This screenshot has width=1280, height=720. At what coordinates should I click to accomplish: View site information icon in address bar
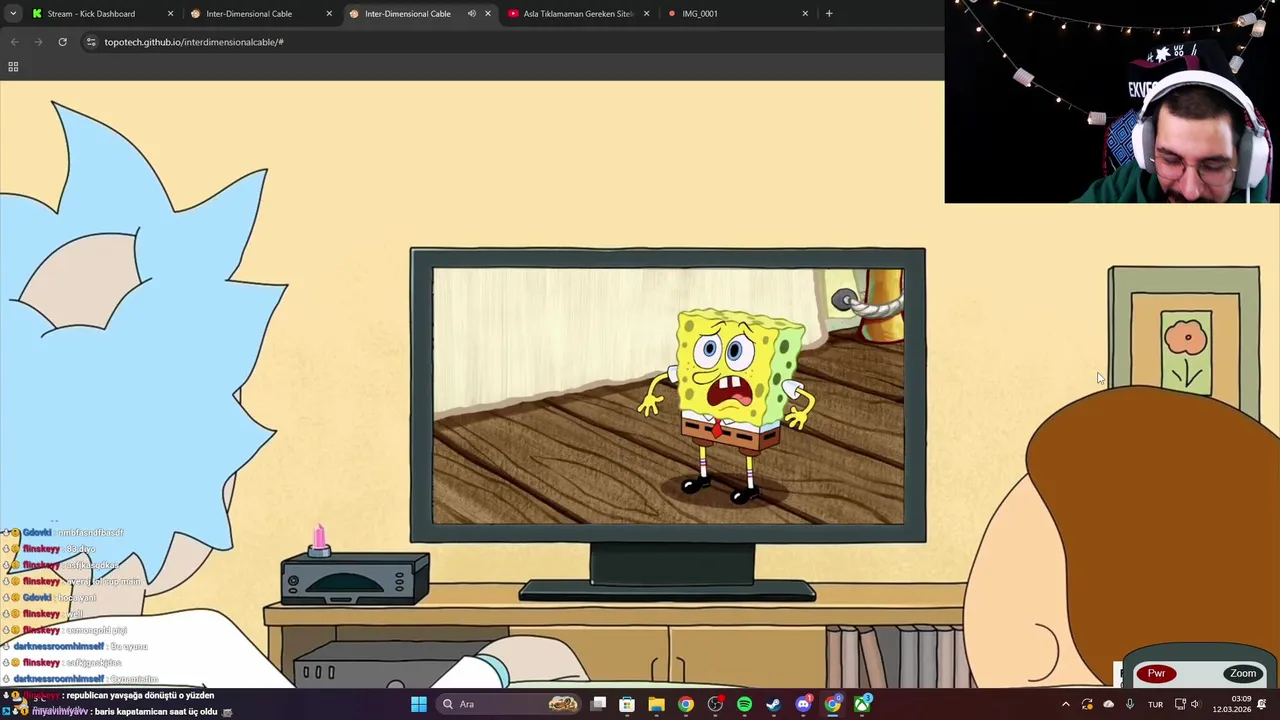[x=91, y=42]
